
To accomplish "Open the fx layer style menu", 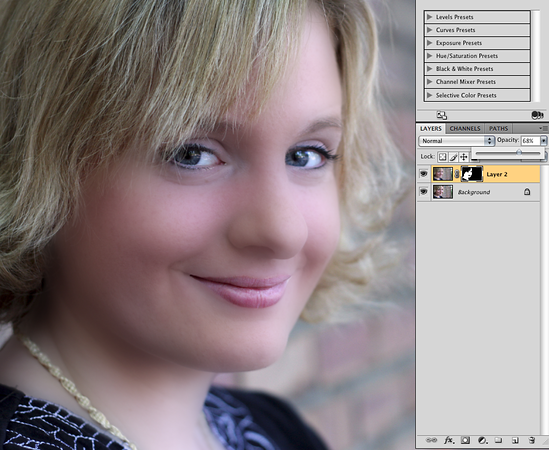I will 449,440.
